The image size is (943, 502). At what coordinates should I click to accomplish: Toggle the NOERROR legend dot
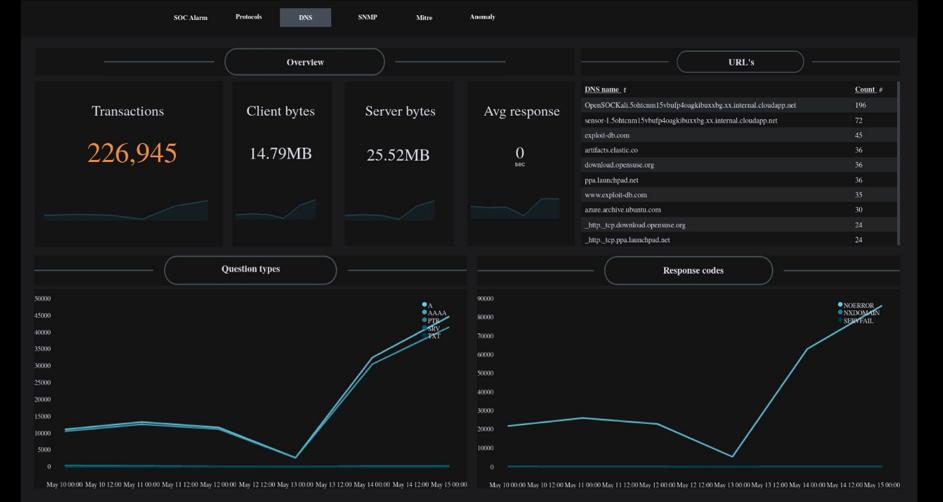point(840,305)
